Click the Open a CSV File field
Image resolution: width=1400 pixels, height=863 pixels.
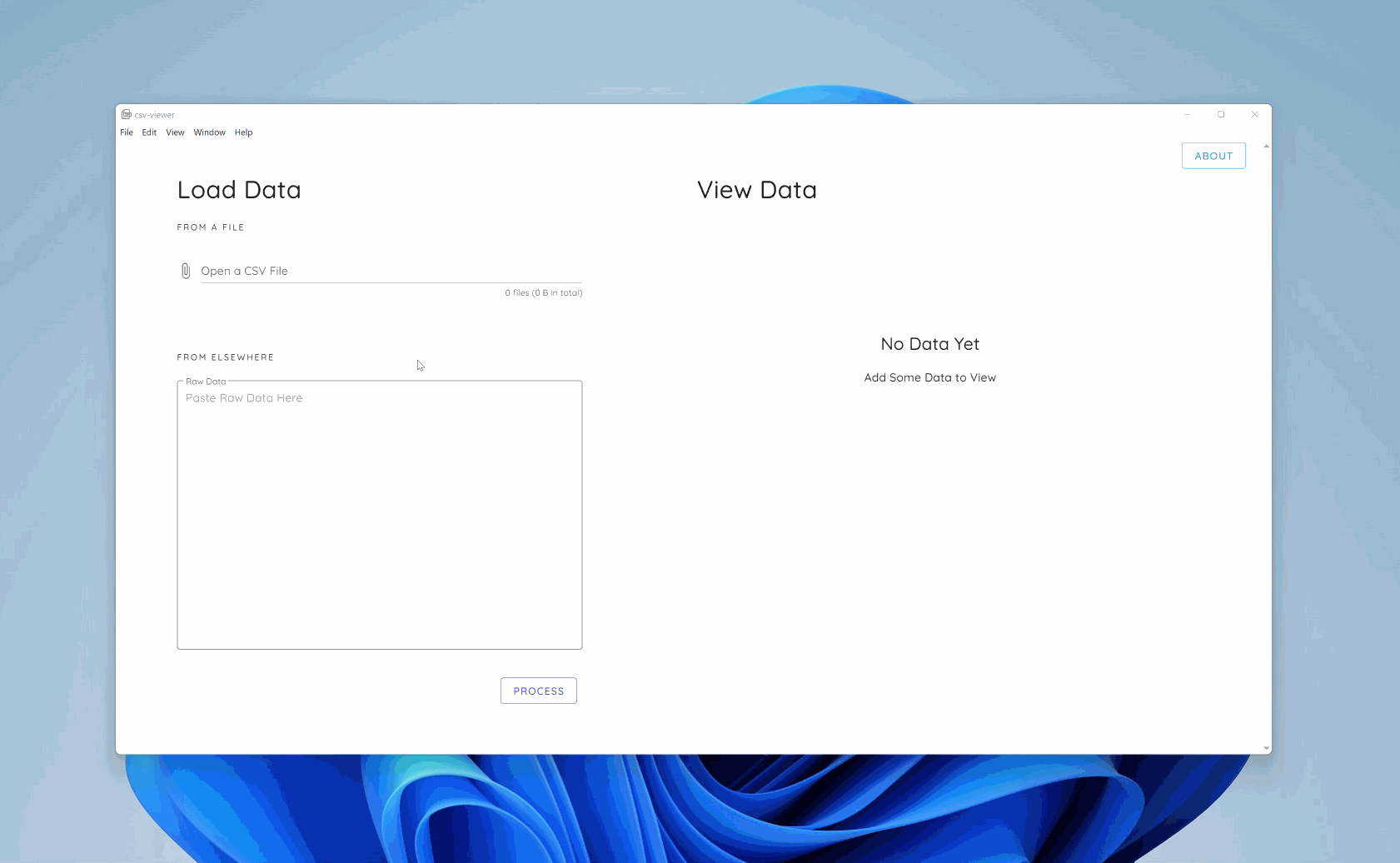coord(391,271)
